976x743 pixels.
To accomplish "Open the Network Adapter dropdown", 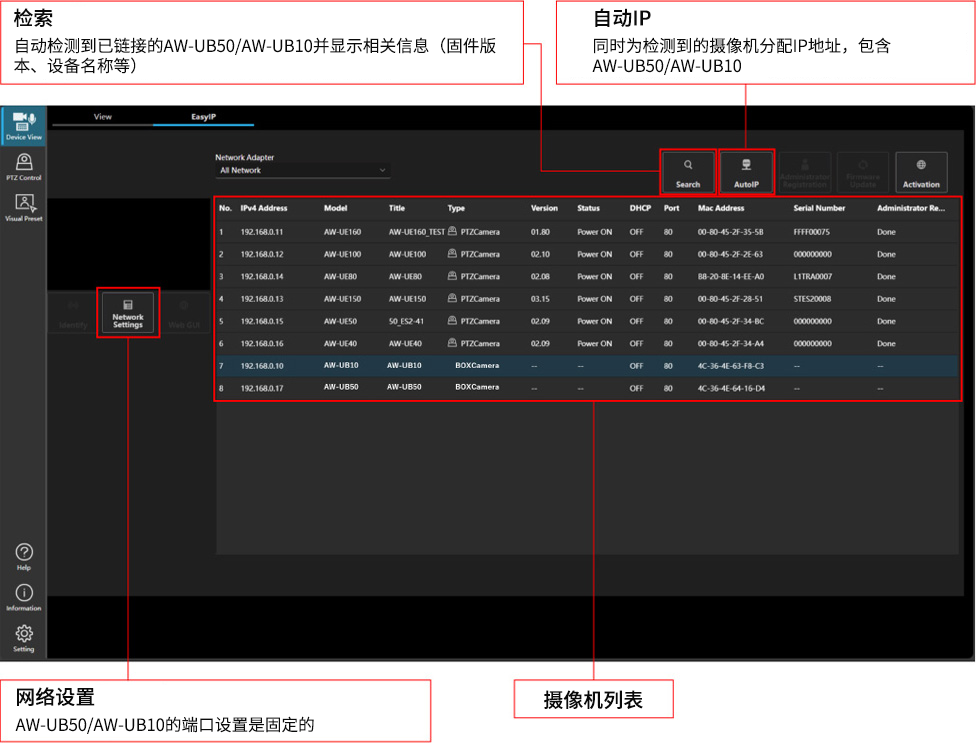I will 303,170.
